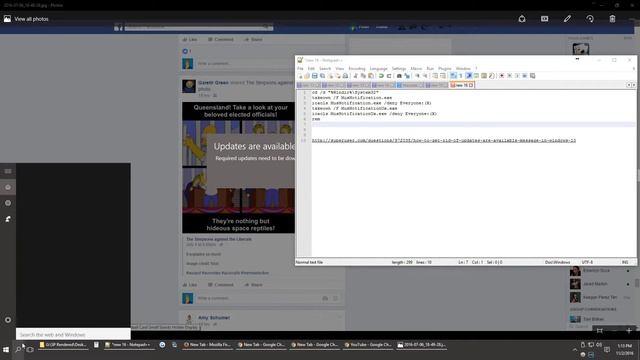640x360 pixels.
Task: Click 'UTF-8' encoding in Notepad++ status bar
Action: (x=587, y=262)
